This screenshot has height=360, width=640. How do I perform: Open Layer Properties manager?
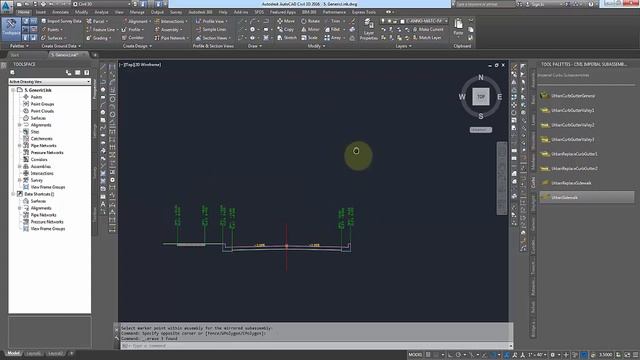point(369,29)
